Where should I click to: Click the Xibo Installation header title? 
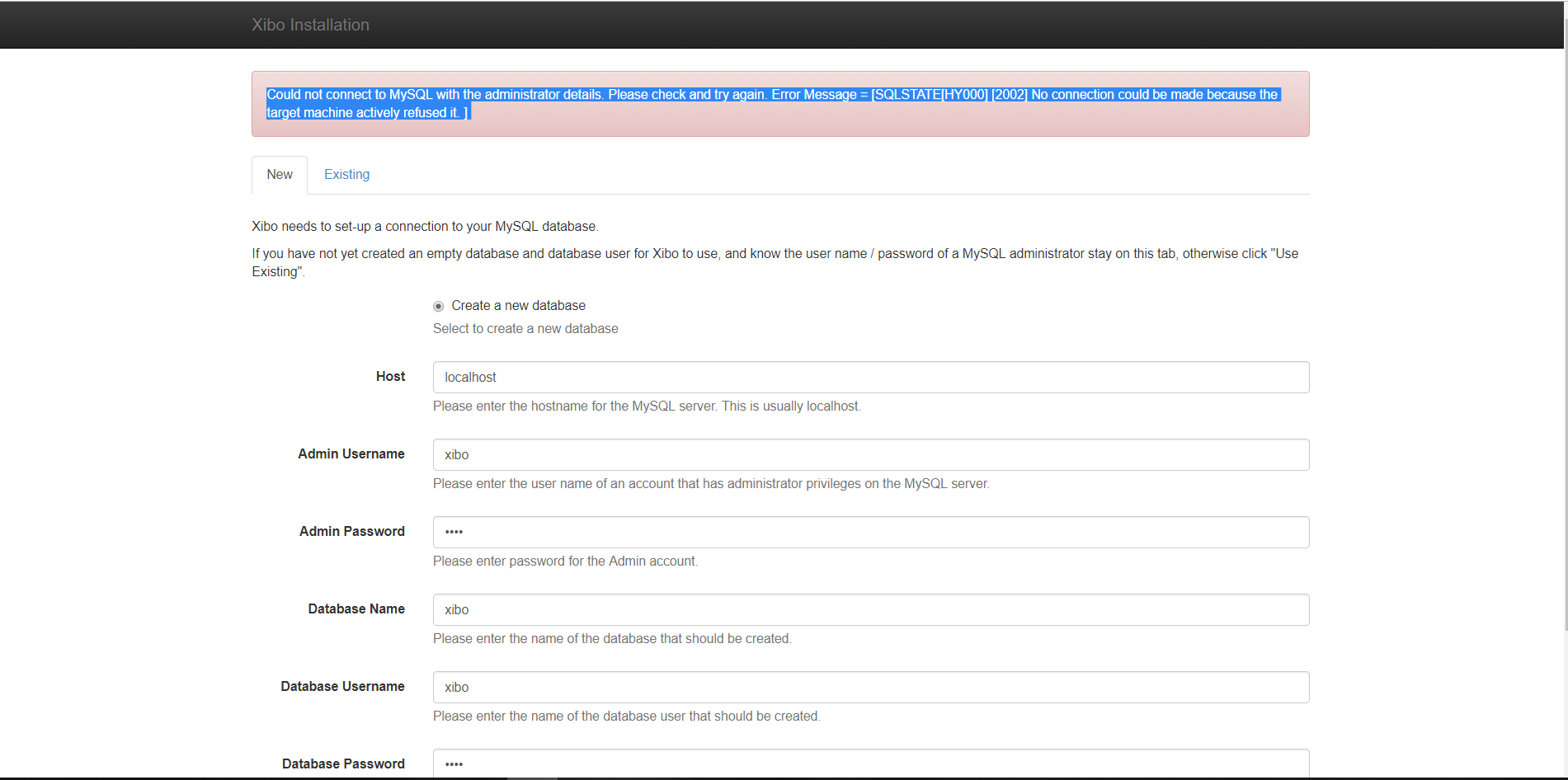coord(310,25)
